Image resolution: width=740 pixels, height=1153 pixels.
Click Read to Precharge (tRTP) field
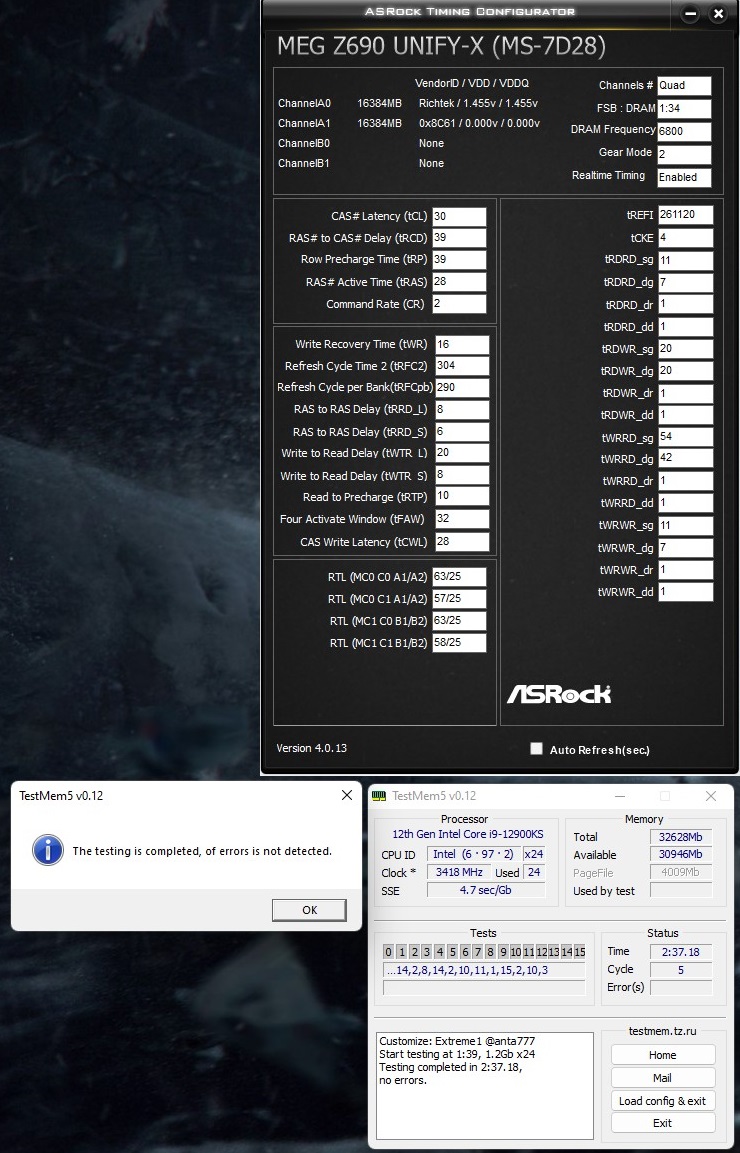[462, 496]
